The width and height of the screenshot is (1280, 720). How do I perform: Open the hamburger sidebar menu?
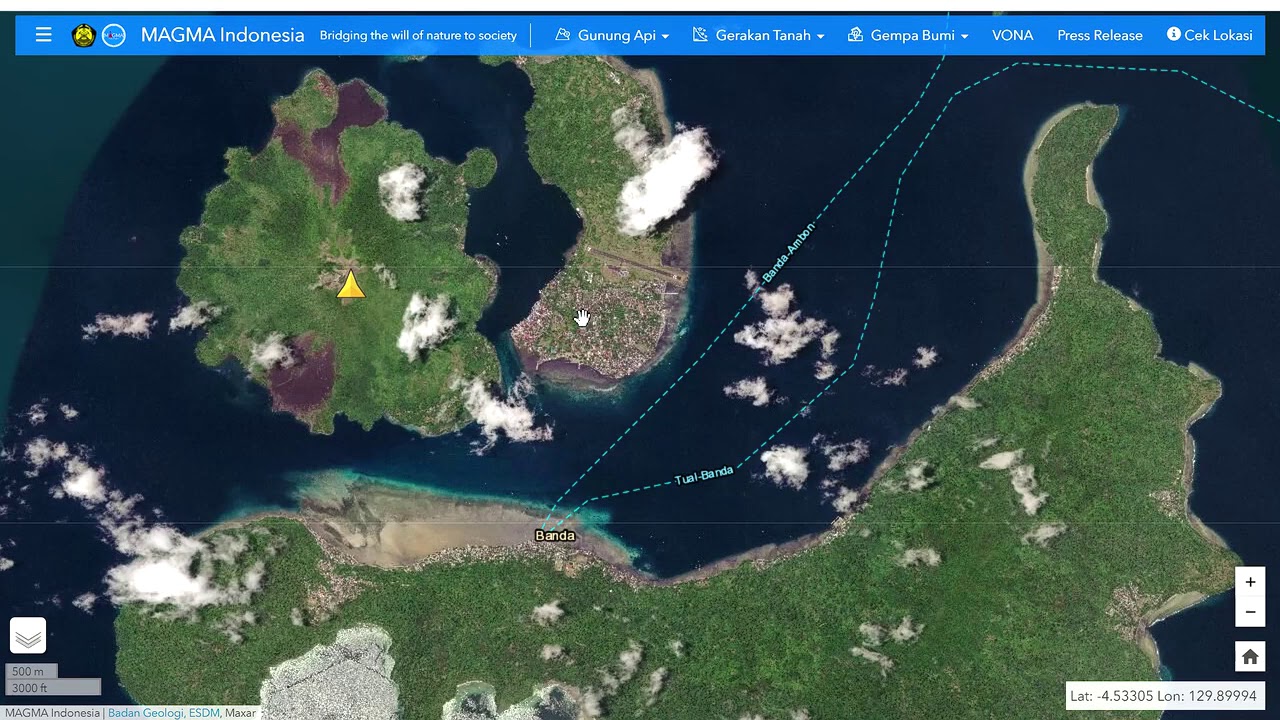click(43, 35)
